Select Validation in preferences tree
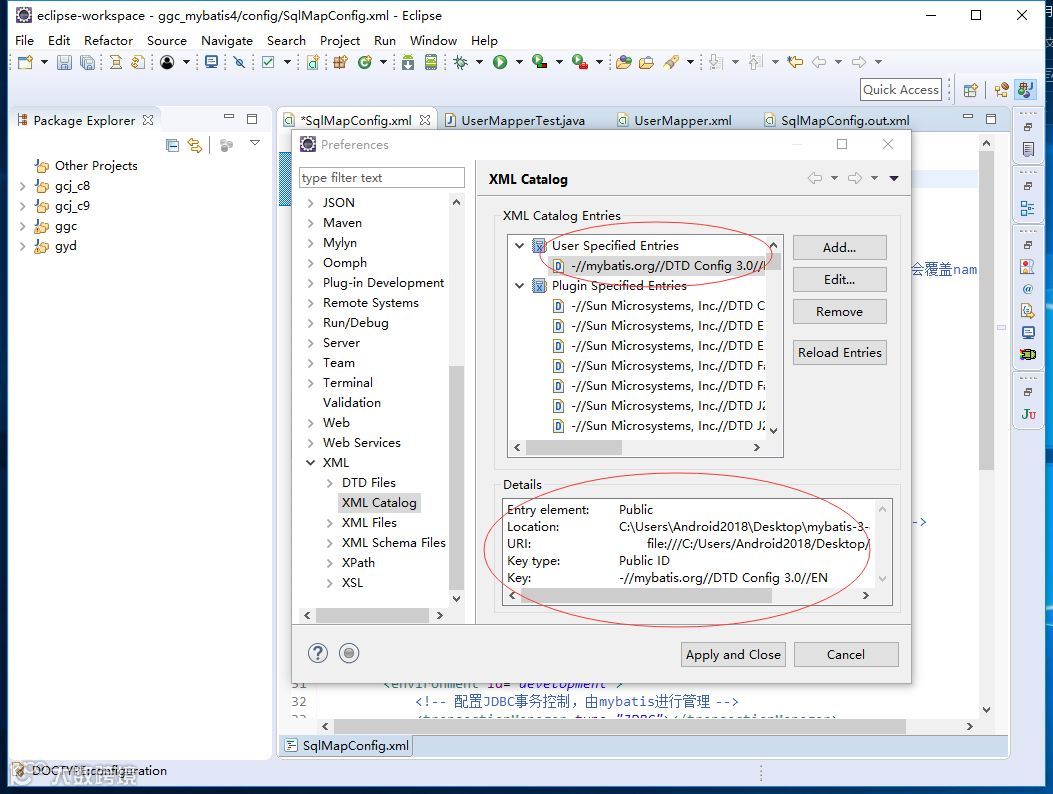 (x=351, y=403)
